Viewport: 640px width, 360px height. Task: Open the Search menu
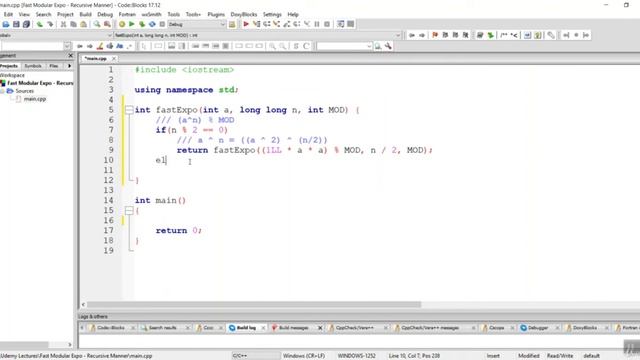point(43,14)
